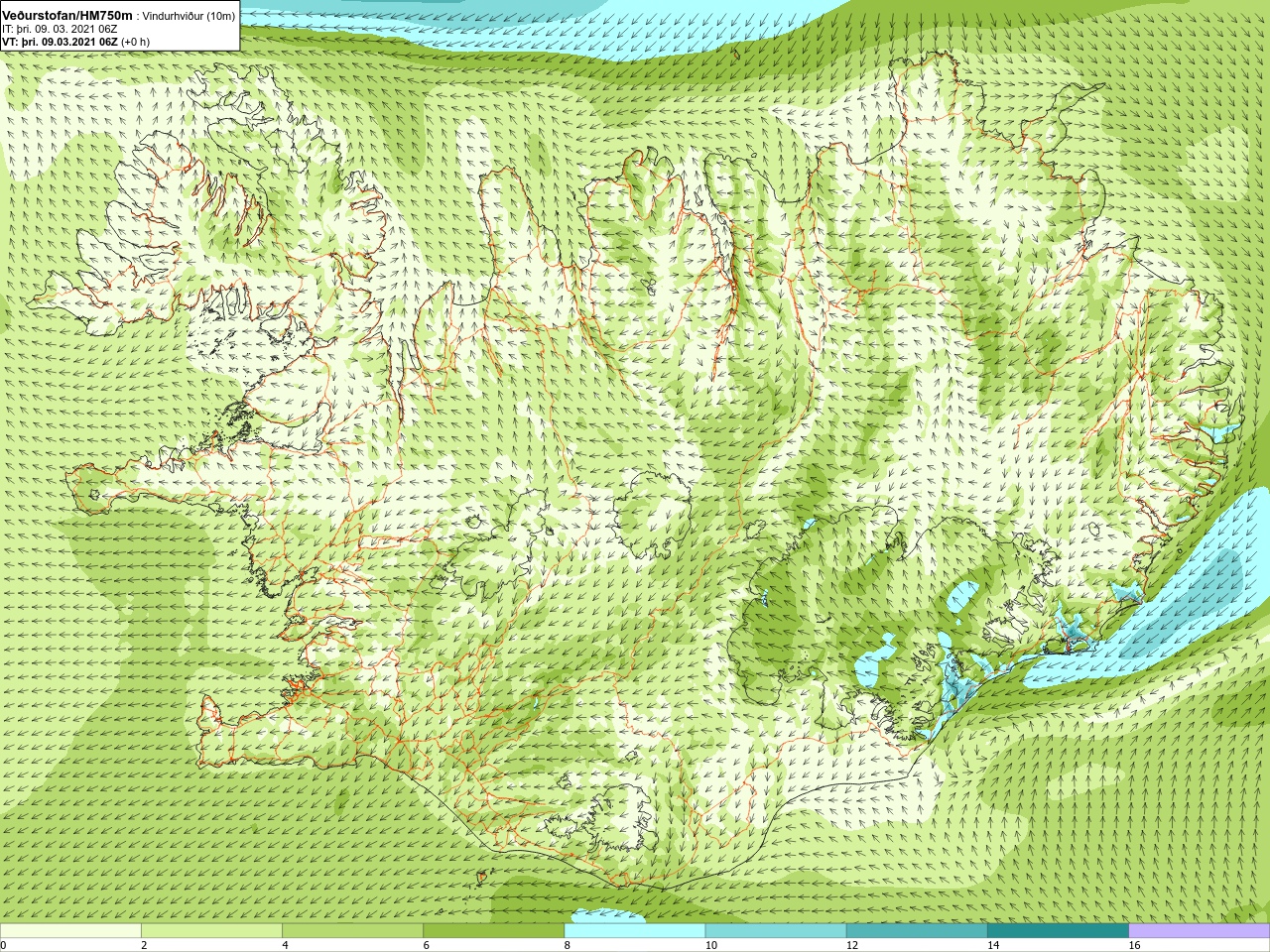Click the lavender legend swatch above 16

(x=1200, y=931)
